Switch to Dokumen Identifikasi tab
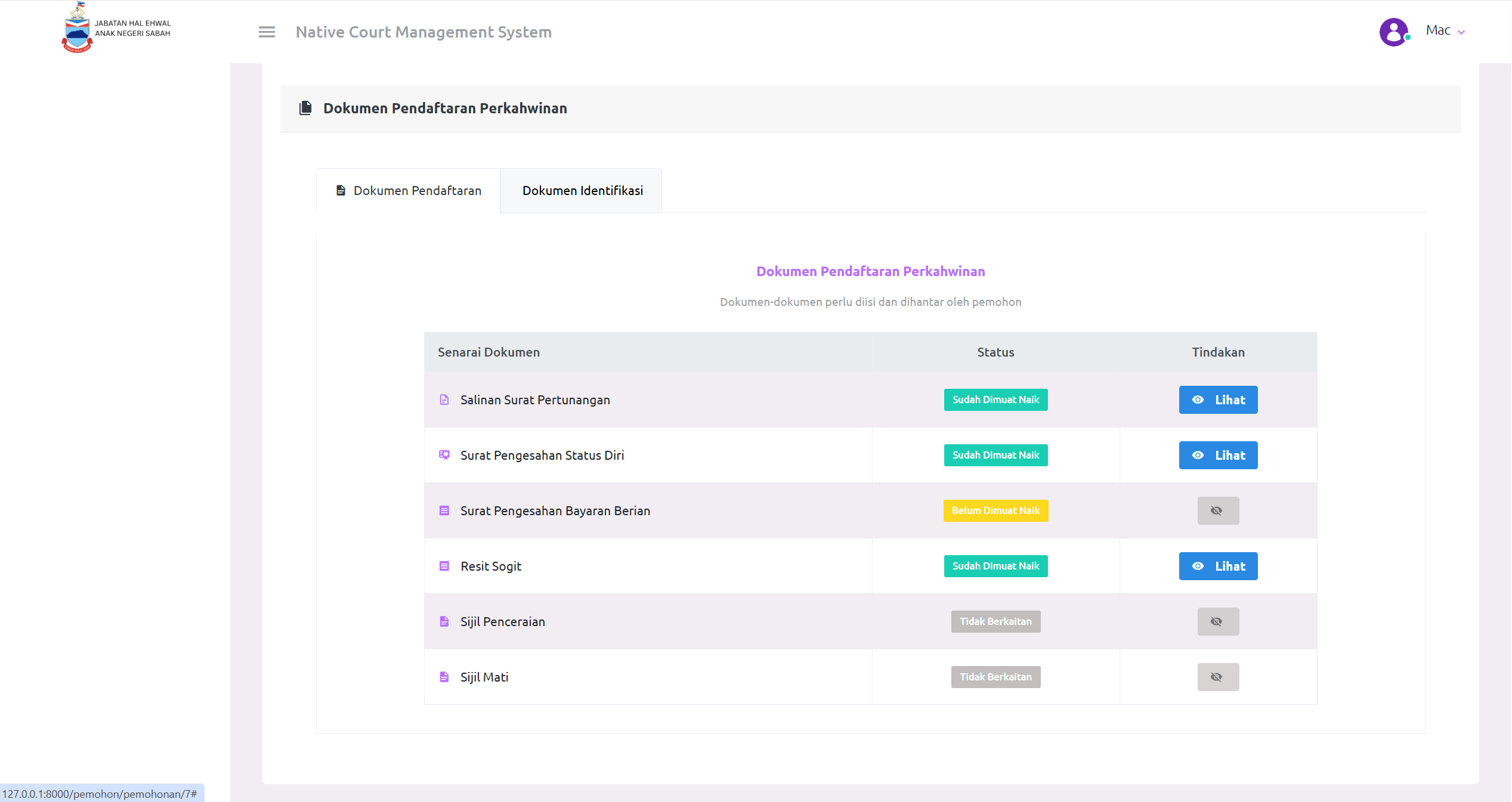The height and width of the screenshot is (802, 1512). tap(582, 191)
